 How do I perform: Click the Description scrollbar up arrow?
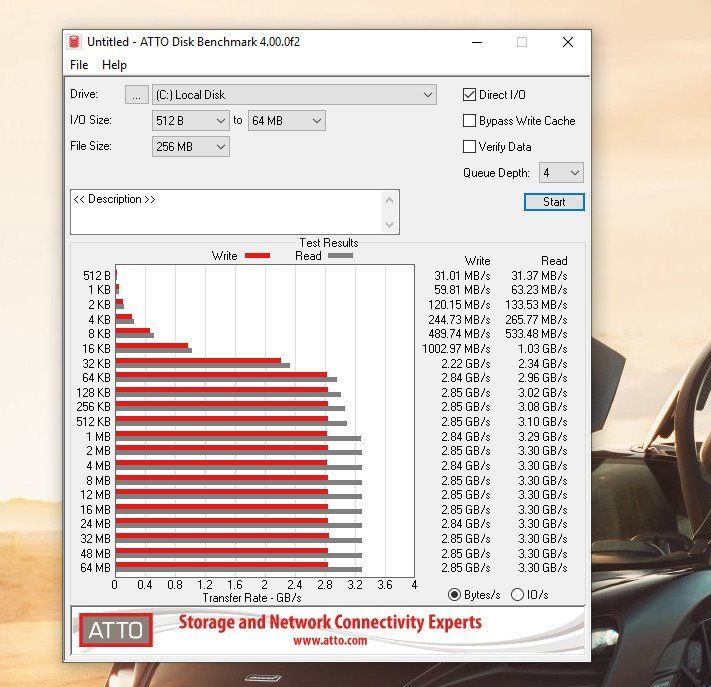click(x=390, y=200)
